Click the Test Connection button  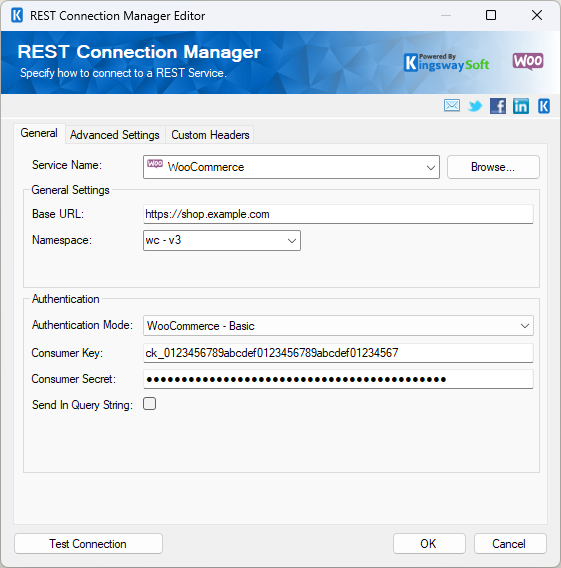pos(88,543)
